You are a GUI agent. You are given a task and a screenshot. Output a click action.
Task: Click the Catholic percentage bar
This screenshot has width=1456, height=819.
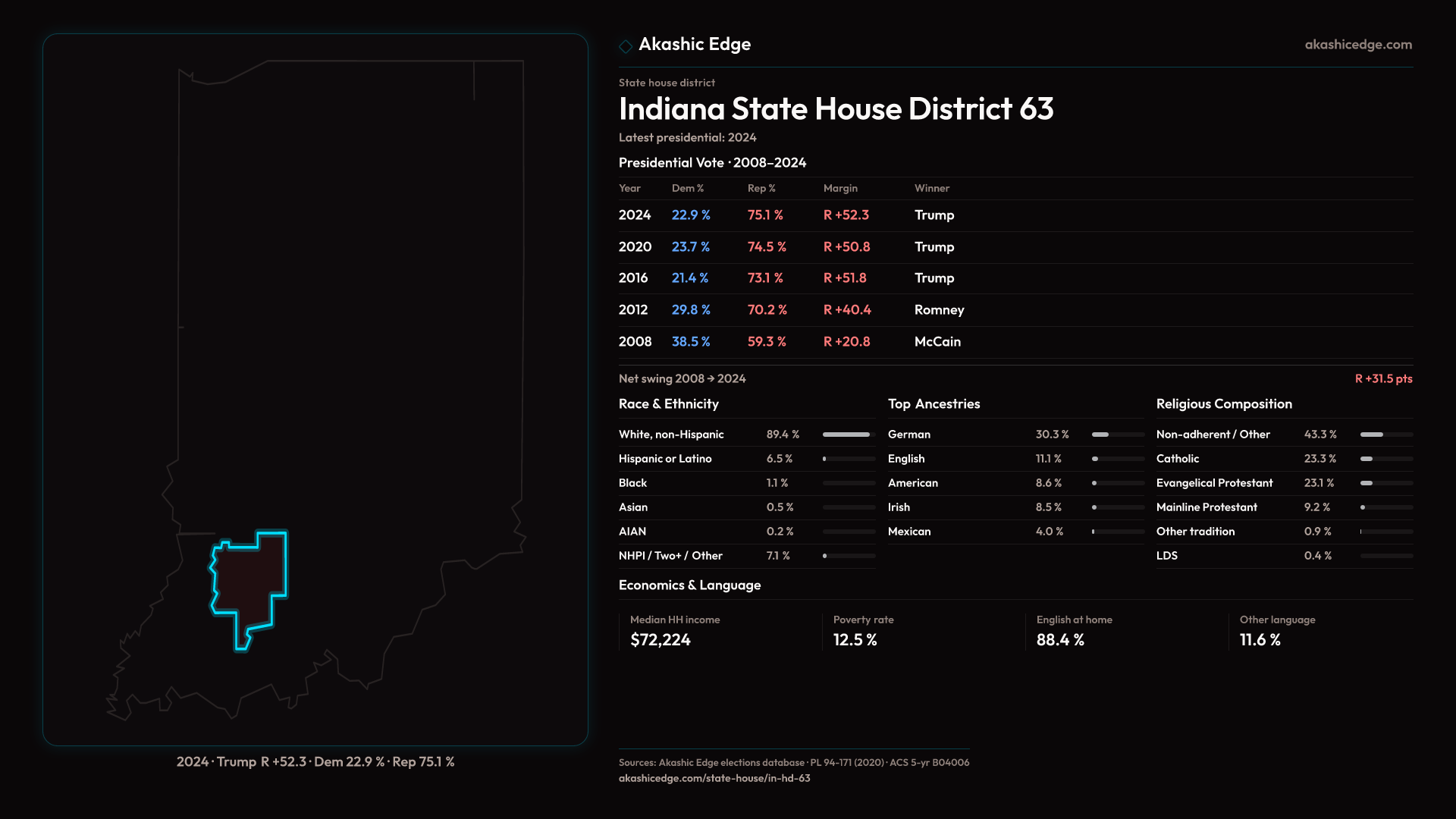pos(1385,459)
